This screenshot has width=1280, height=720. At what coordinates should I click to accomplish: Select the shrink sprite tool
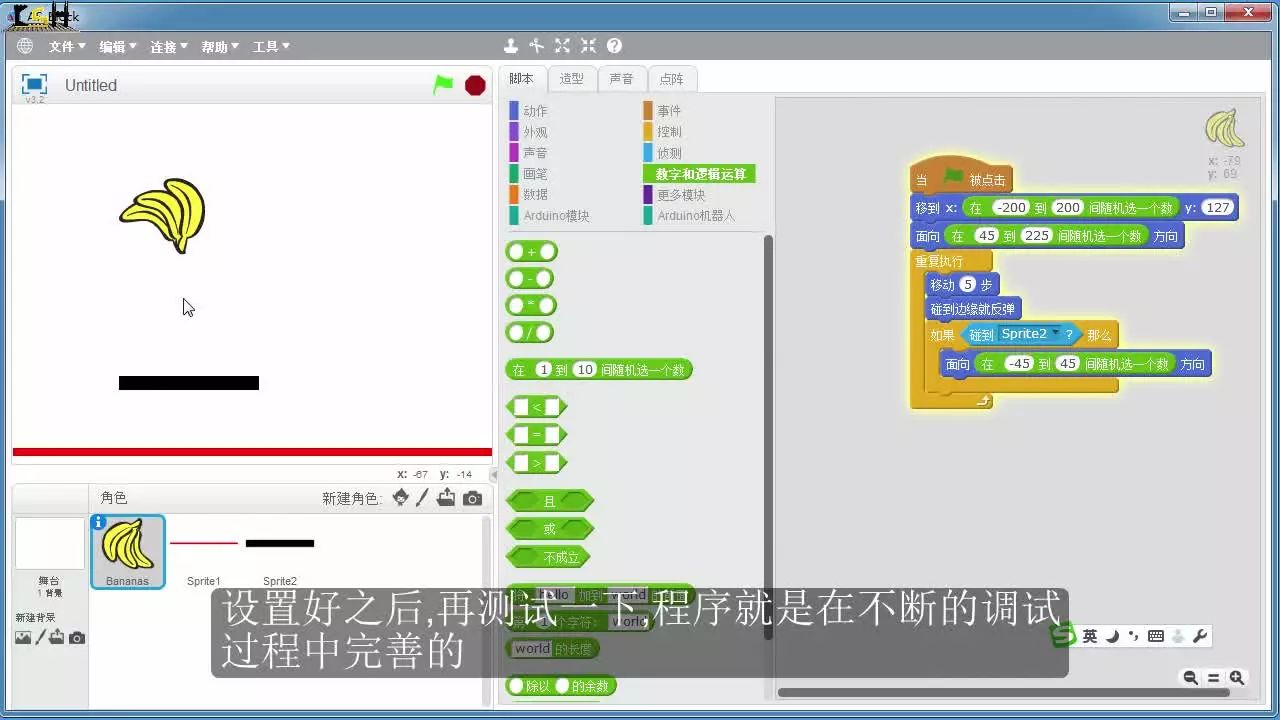tap(589, 46)
